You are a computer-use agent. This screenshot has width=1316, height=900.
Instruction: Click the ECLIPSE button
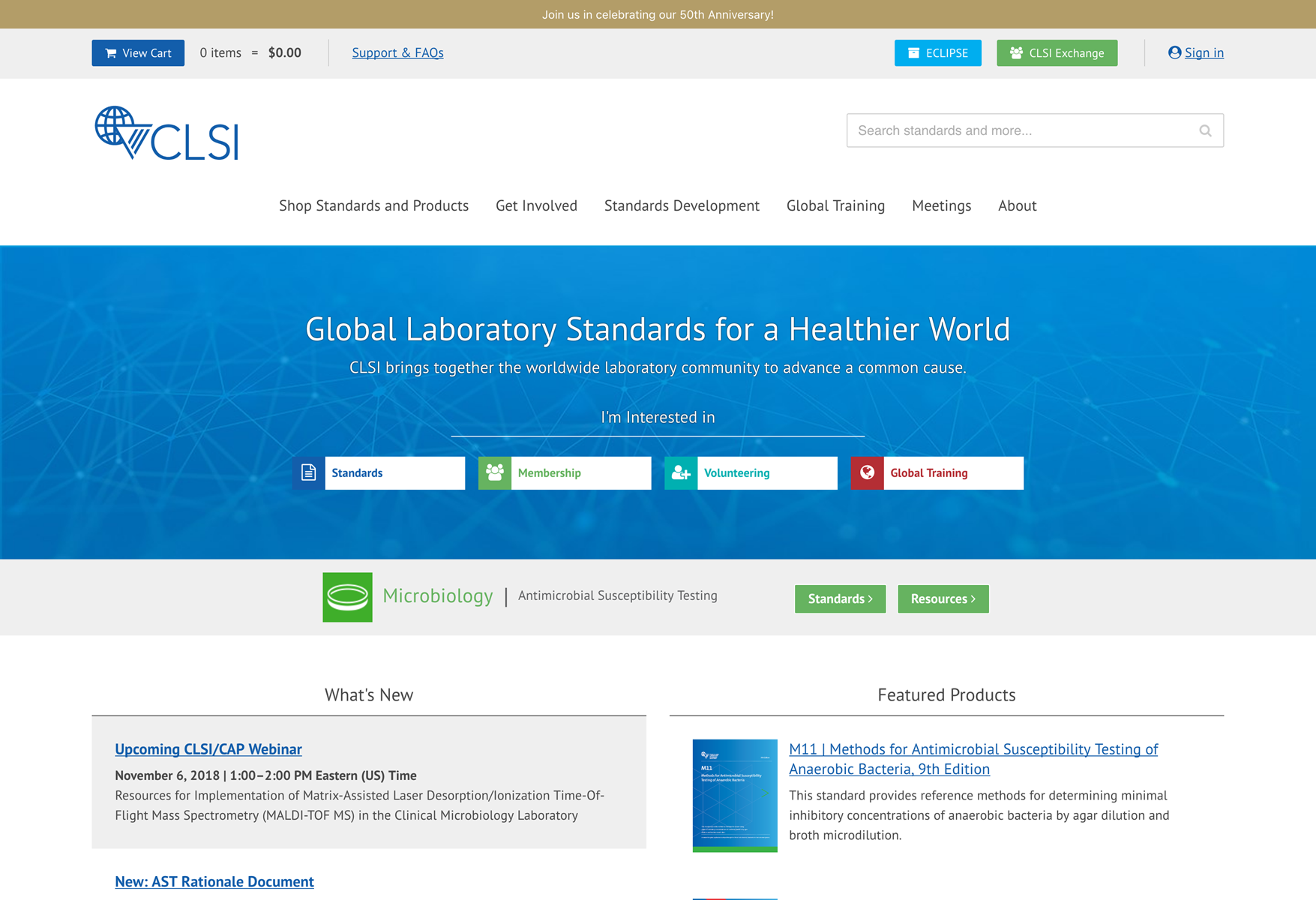pos(937,53)
